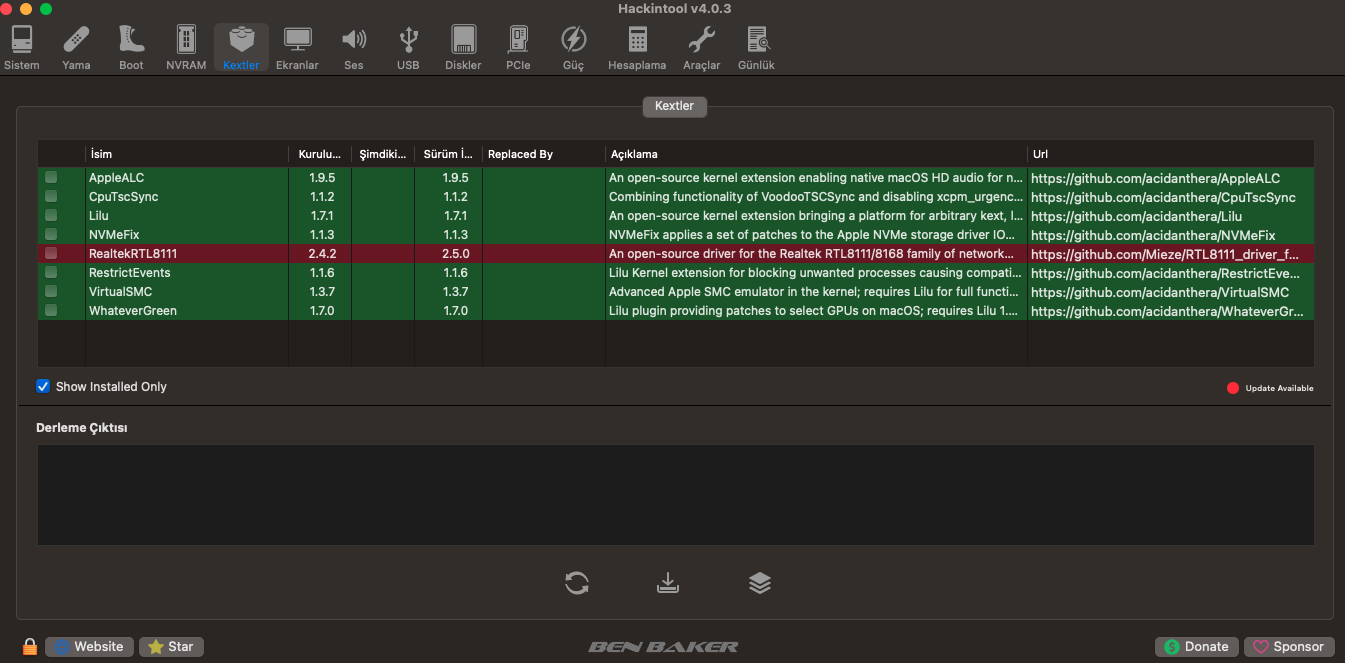
Task: Select the Kextler tab label
Action: pyautogui.click(x=674, y=106)
